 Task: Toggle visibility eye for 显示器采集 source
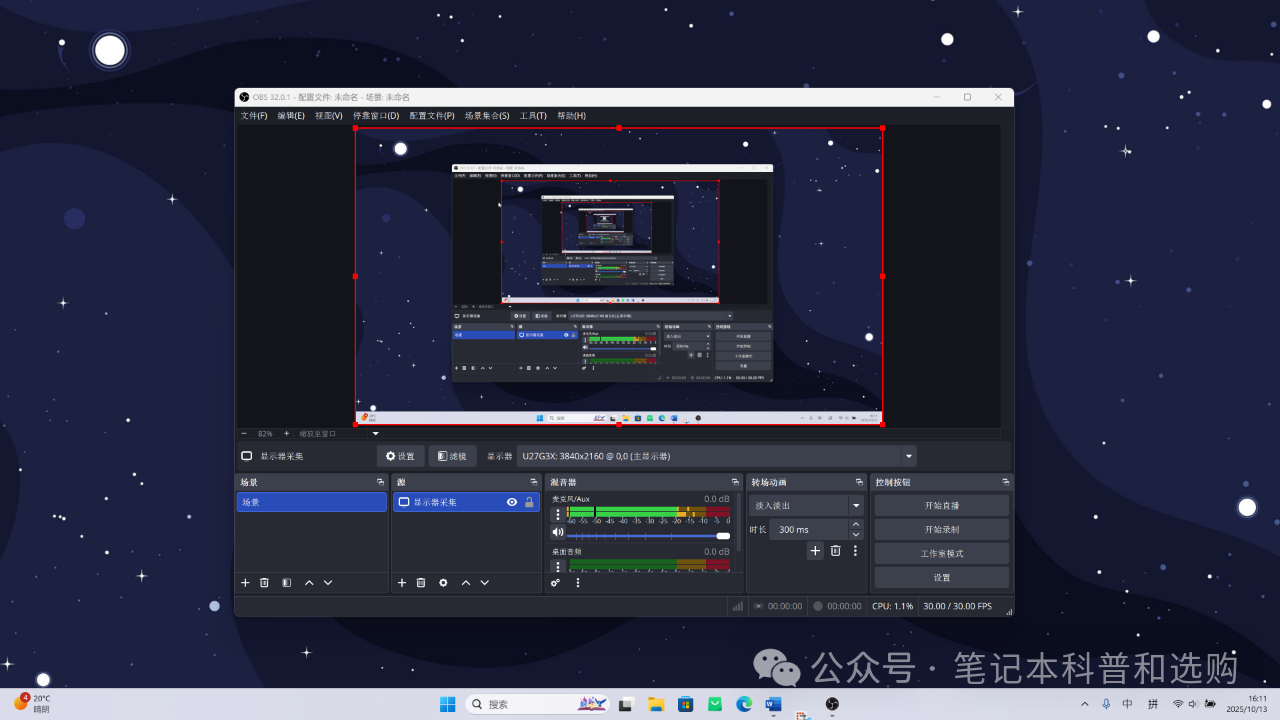512,502
